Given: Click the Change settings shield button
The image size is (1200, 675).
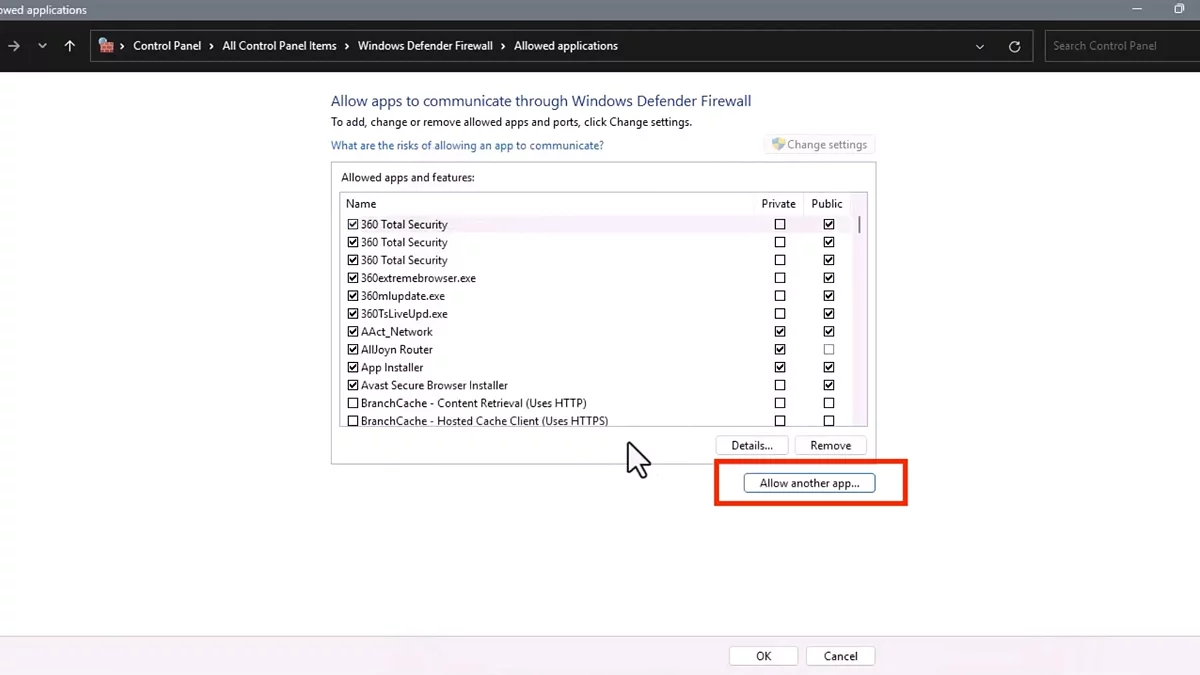Looking at the screenshot, I should 819,145.
